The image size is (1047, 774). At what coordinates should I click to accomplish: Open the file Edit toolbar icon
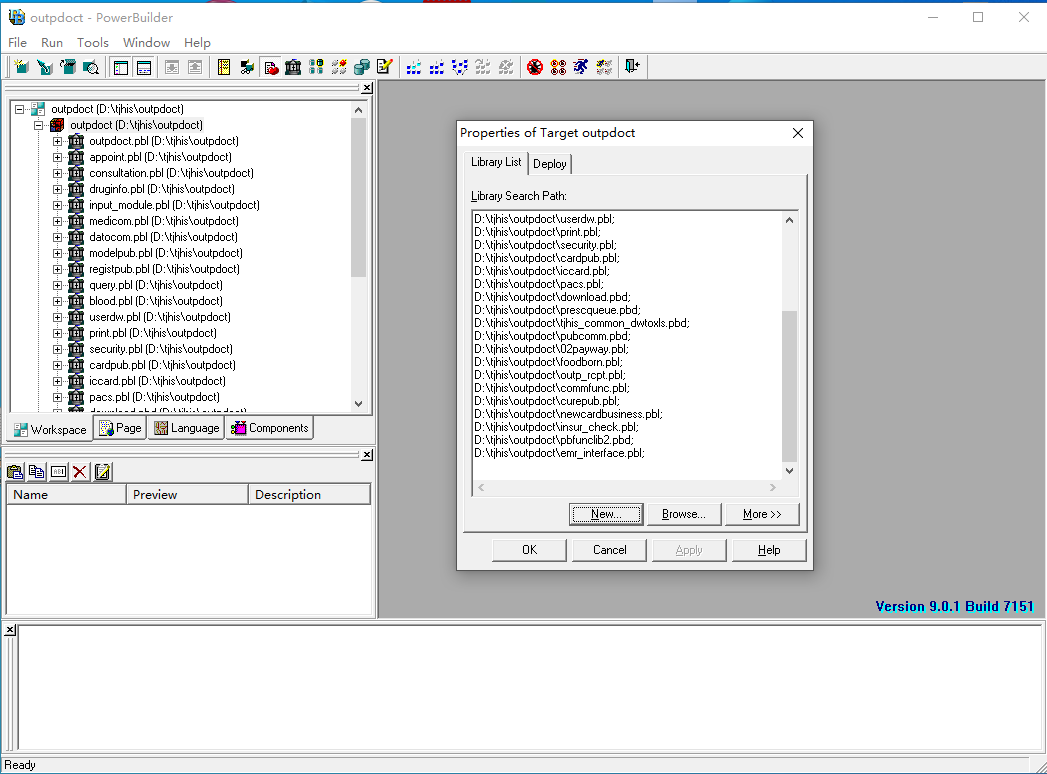click(385, 67)
